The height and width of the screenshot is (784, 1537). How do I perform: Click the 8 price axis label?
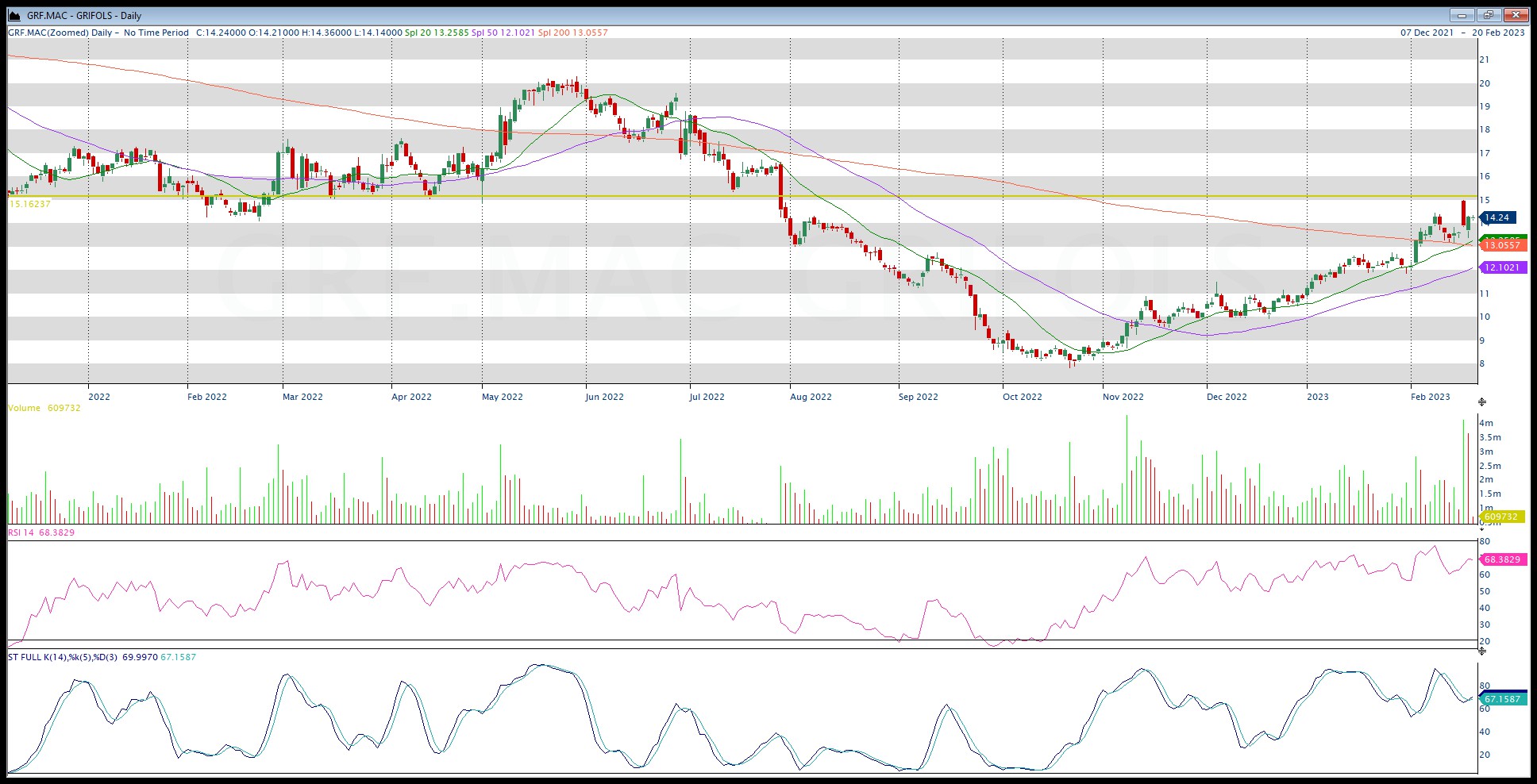(1482, 364)
